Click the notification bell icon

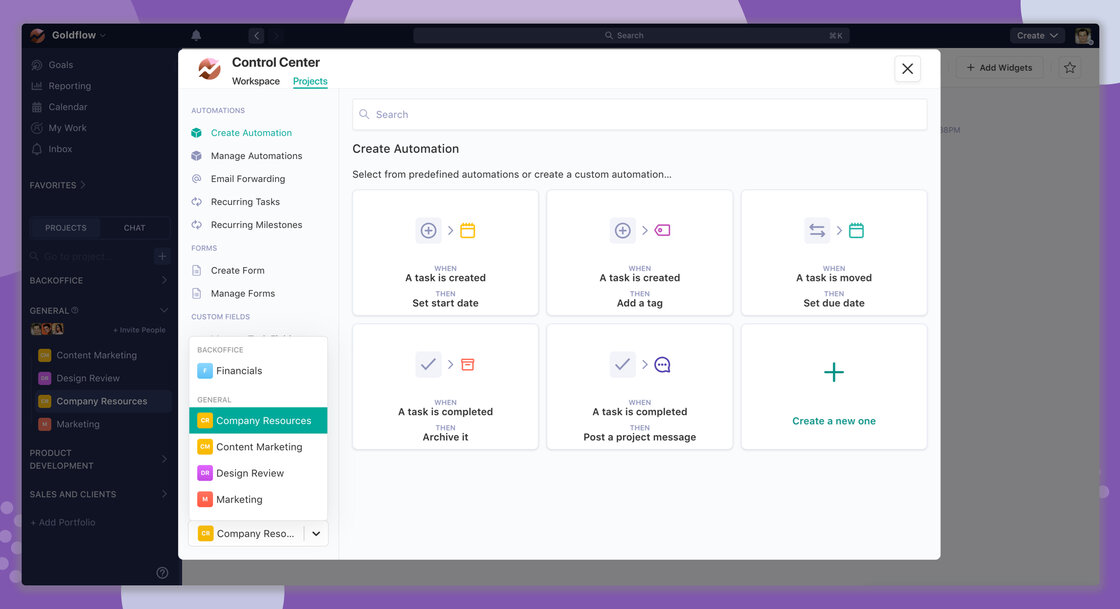(196, 36)
